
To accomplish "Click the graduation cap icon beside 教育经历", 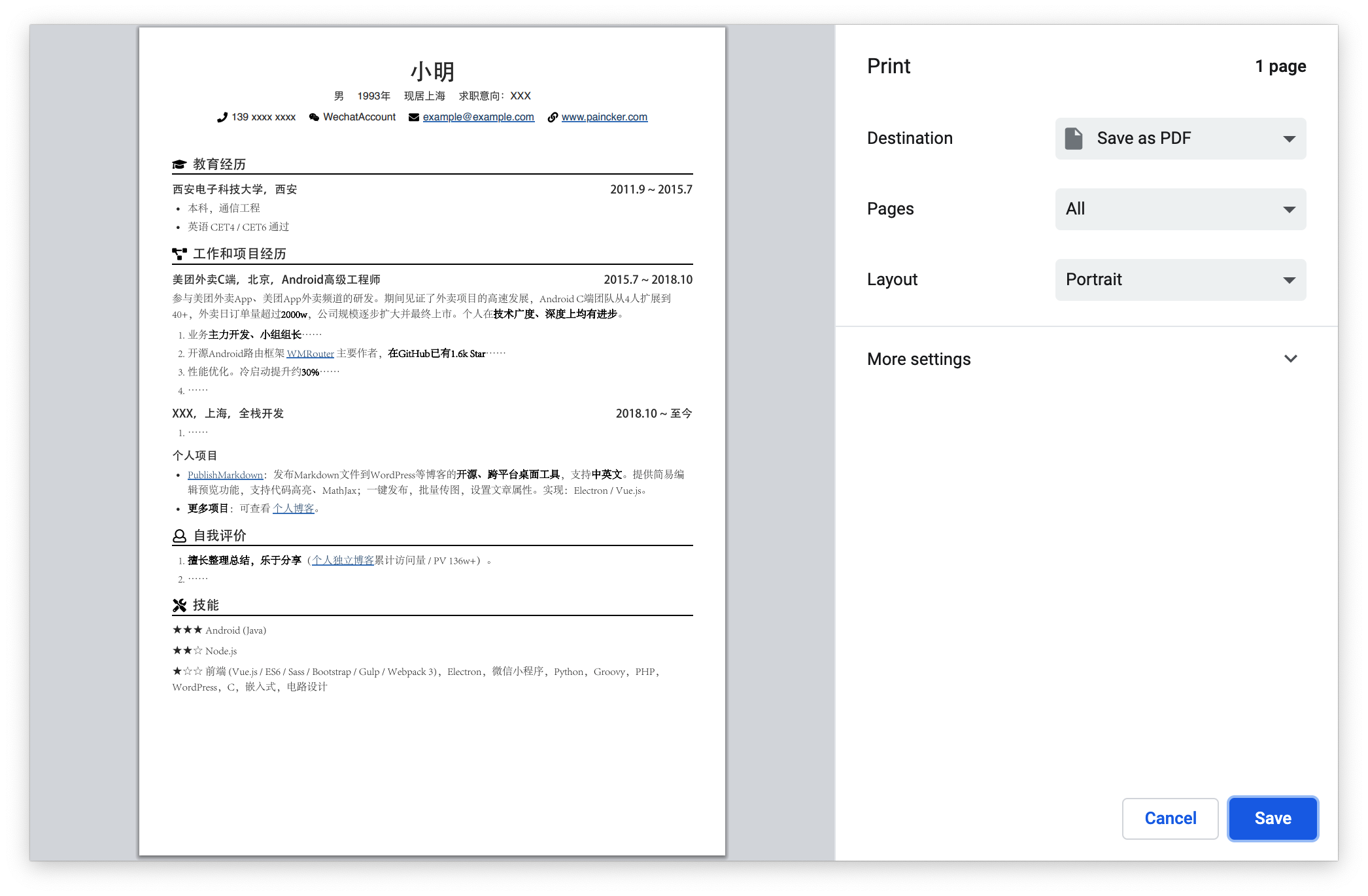I will pyautogui.click(x=179, y=164).
